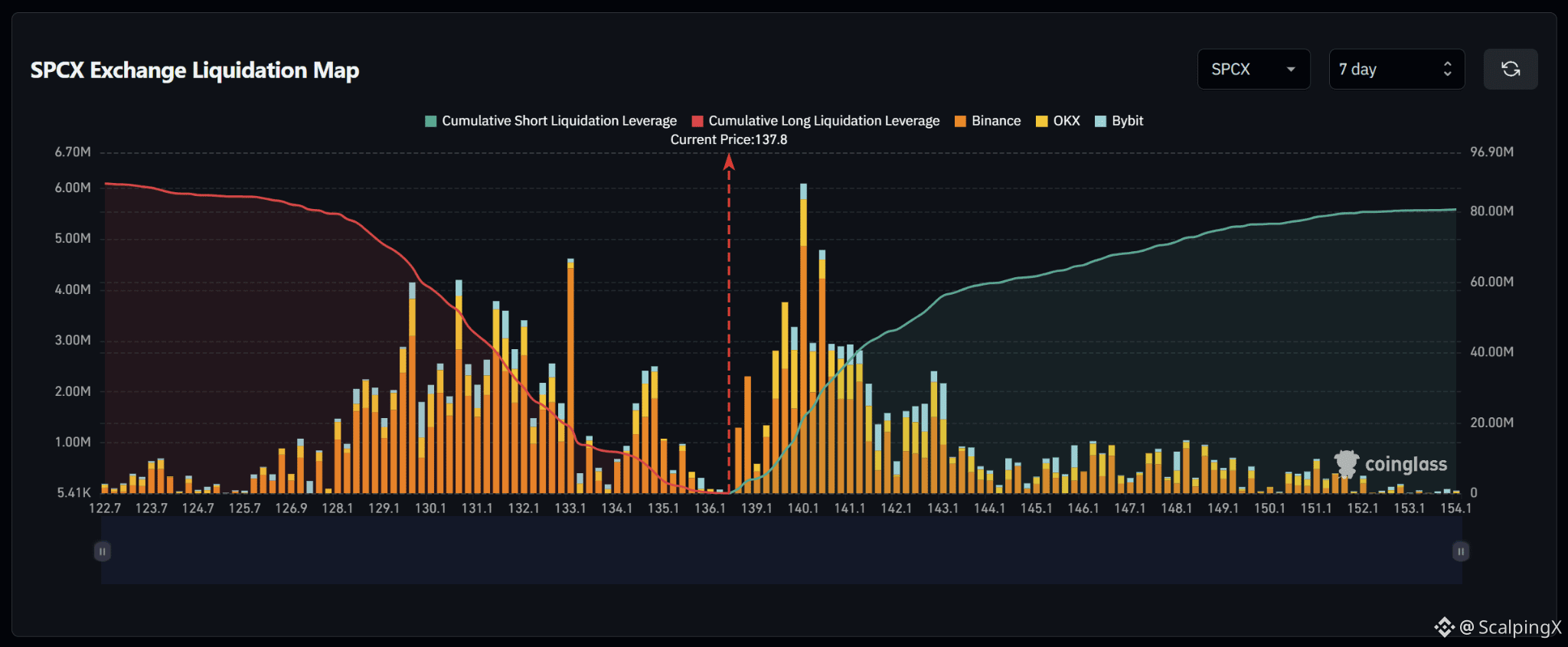Click the 122.7 price axis label
The width and height of the screenshot is (1568, 647).
click(x=105, y=508)
